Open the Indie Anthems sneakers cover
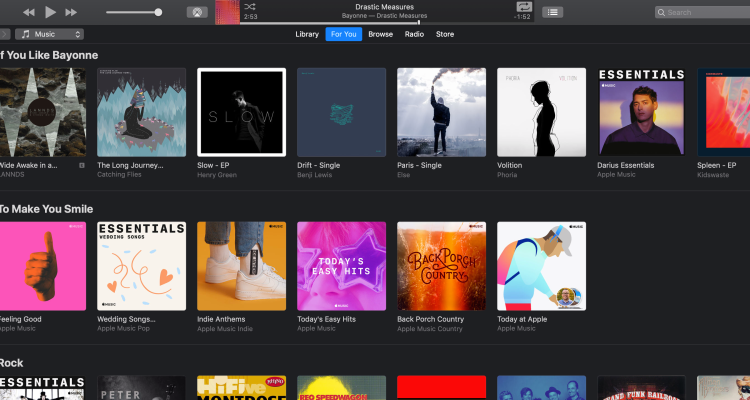 click(x=242, y=266)
